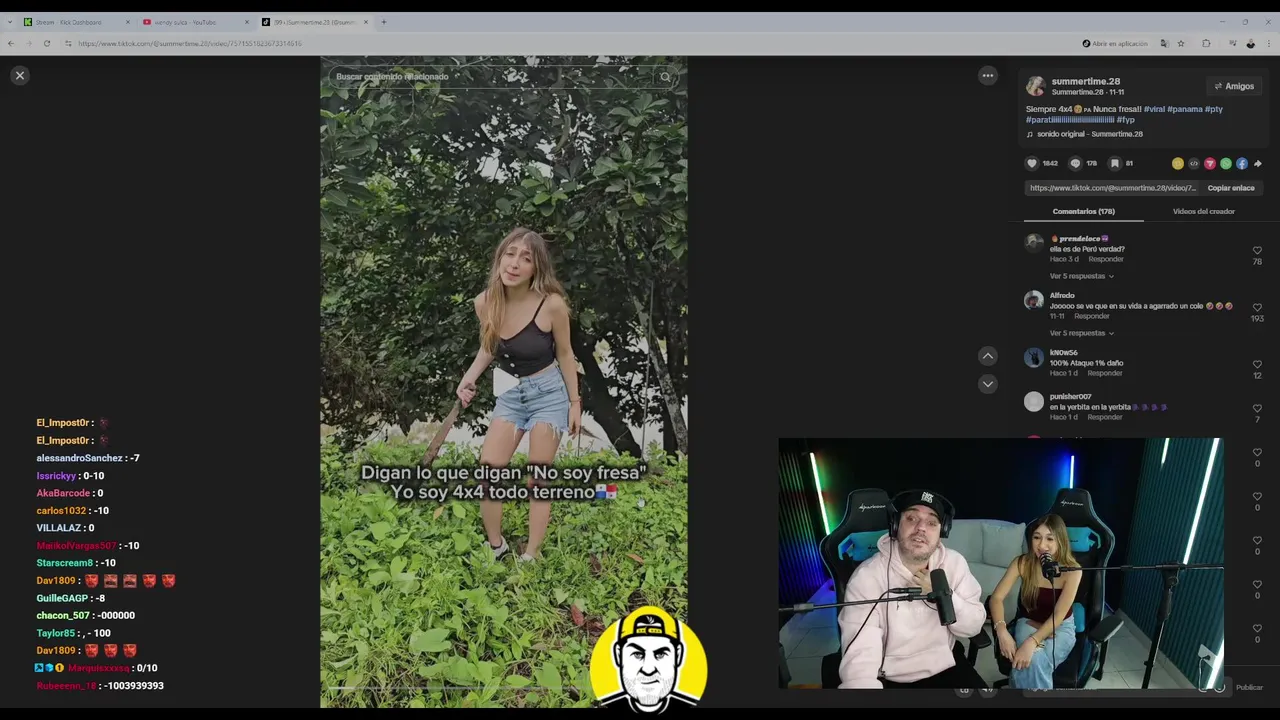
Task: Expand 5 replies under prendeloco's comment
Action: coord(1081,276)
